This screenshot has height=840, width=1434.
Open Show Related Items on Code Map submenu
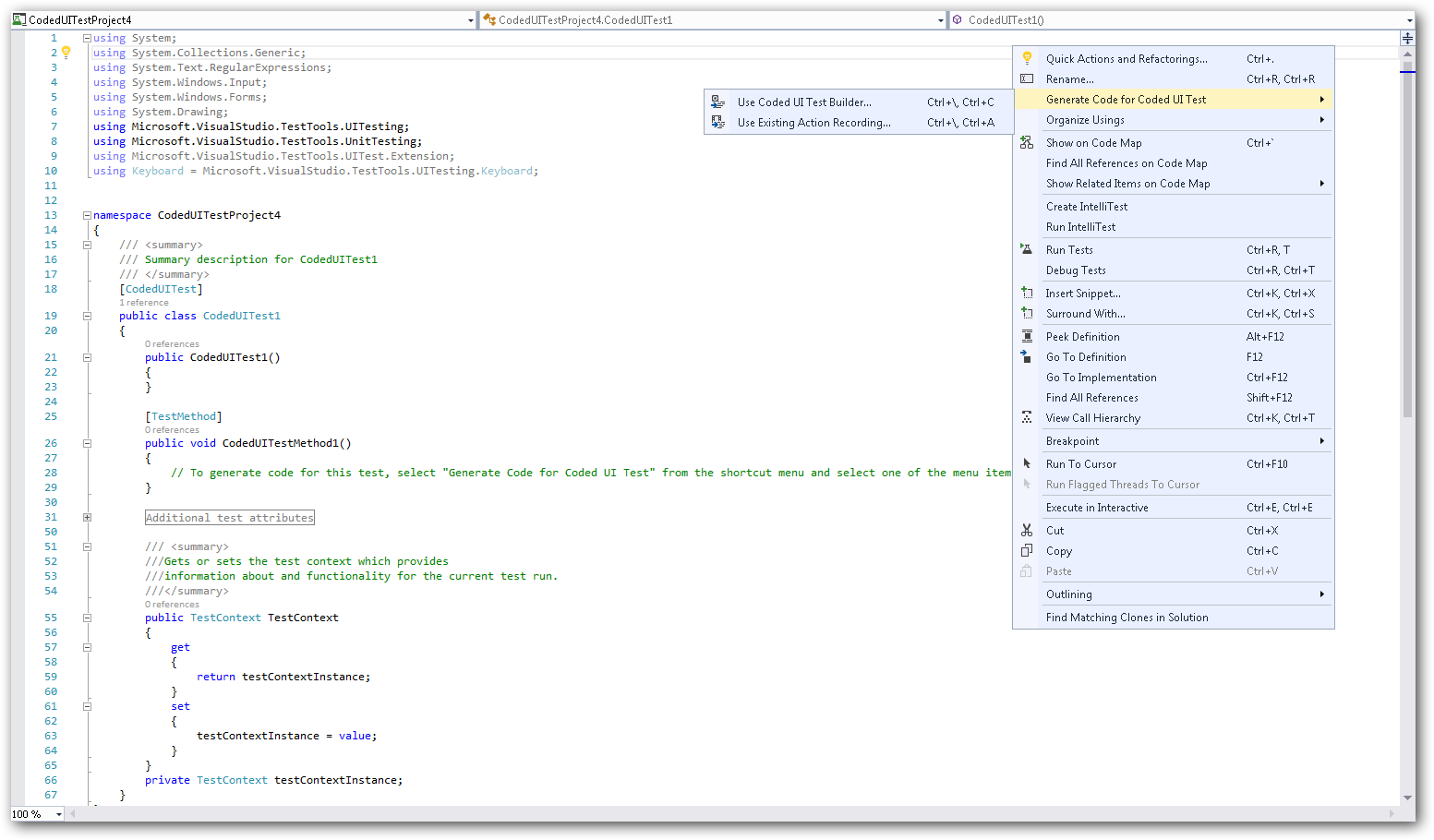point(1174,183)
